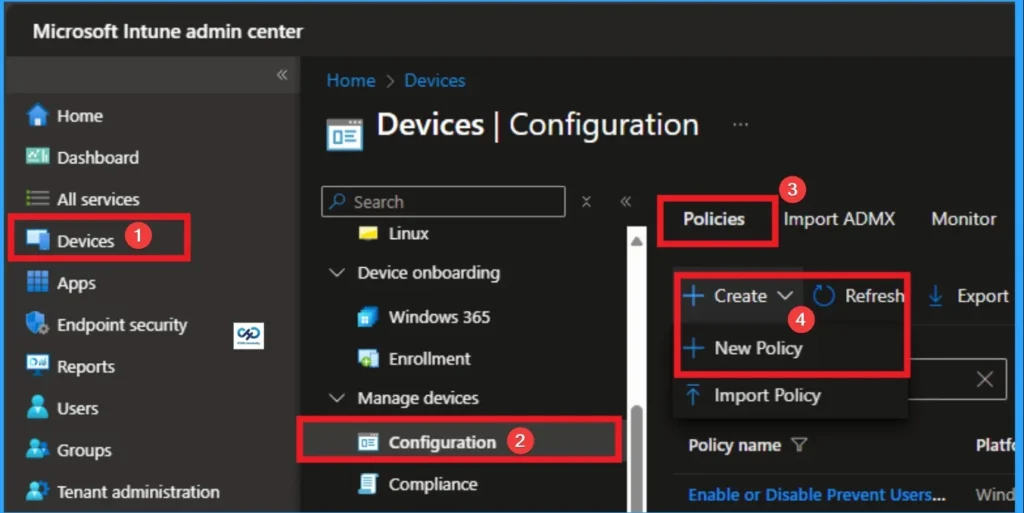Click the Policy name filter funnel icon
The image size is (1024, 513).
[799, 444]
